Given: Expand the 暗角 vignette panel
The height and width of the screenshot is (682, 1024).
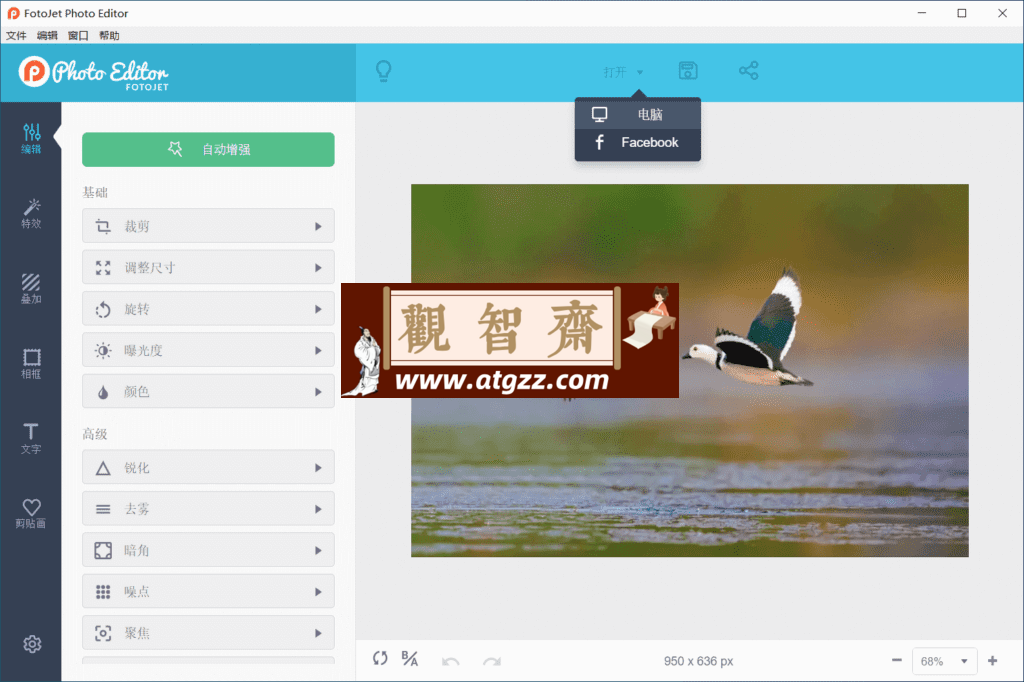Looking at the screenshot, I should pyautogui.click(x=208, y=550).
